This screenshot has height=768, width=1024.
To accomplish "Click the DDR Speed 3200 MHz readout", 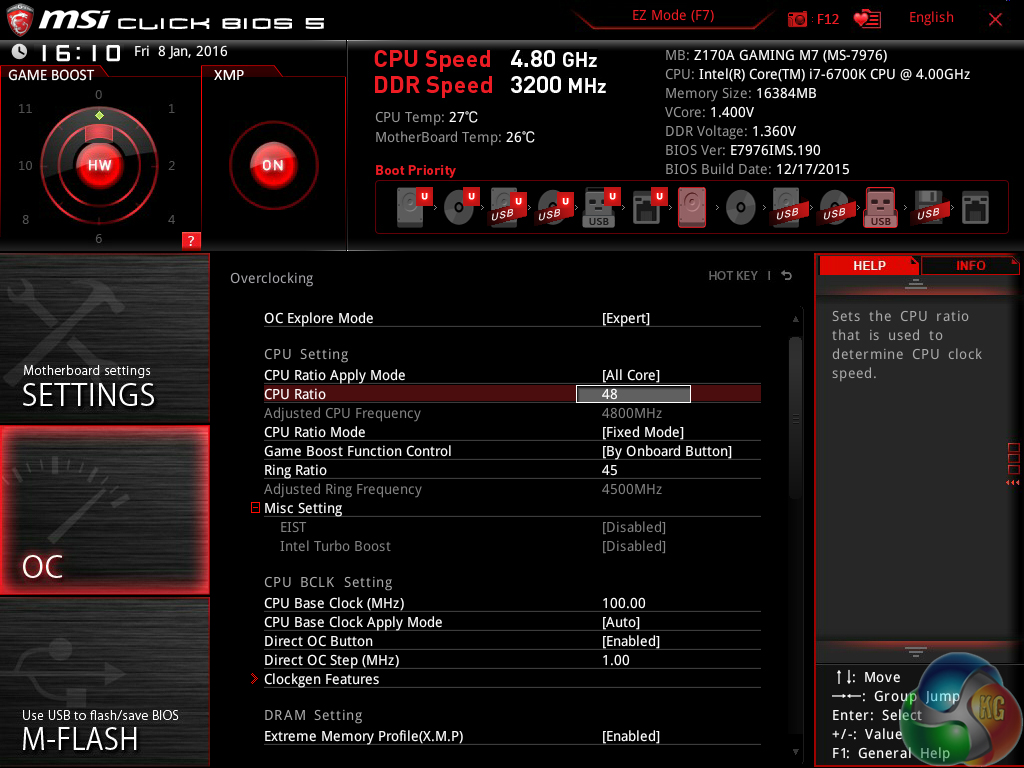I will (x=490, y=86).
